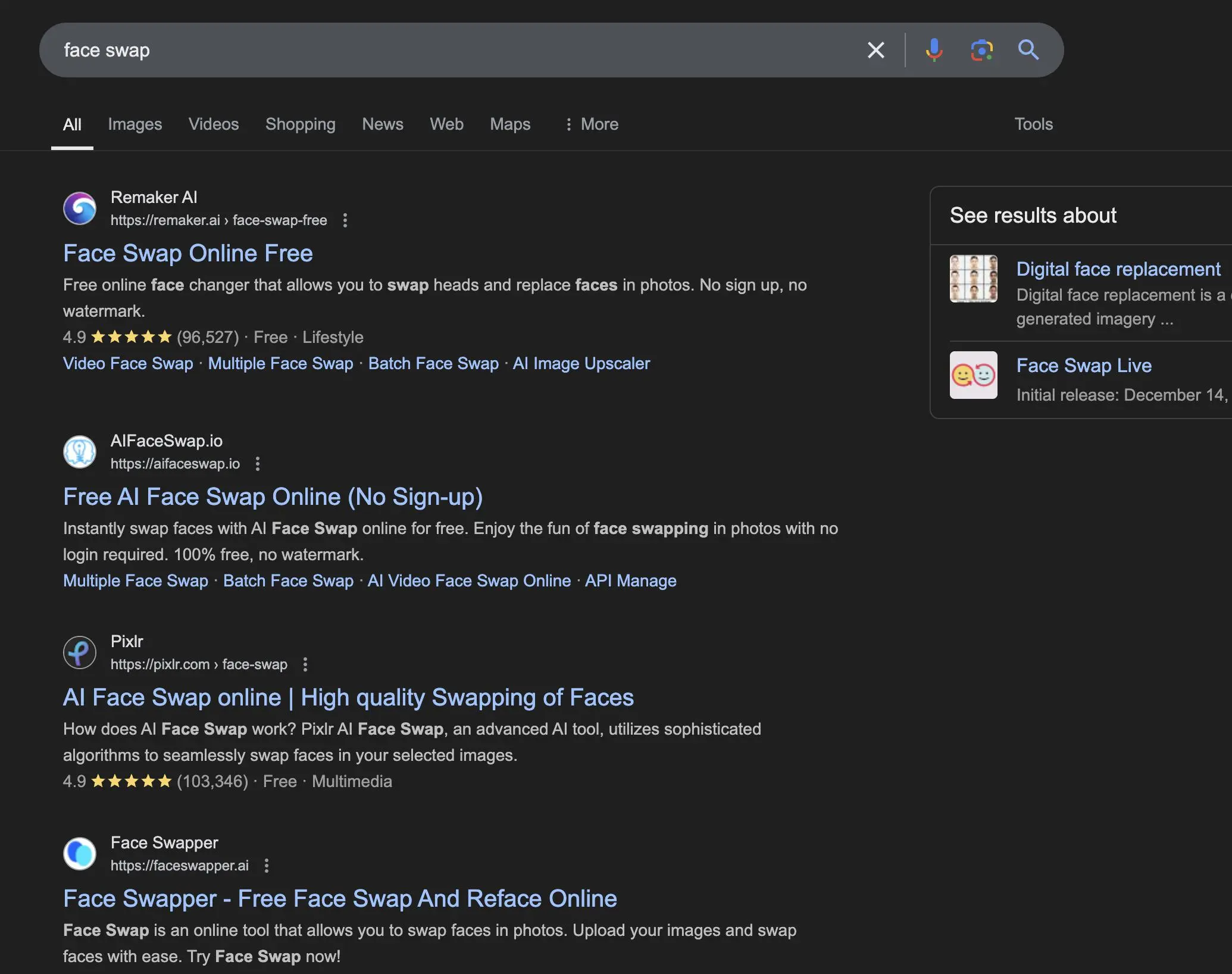Switch to the Images tab
The height and width of the screenshot is (974, 1232).
click(135, 124)
